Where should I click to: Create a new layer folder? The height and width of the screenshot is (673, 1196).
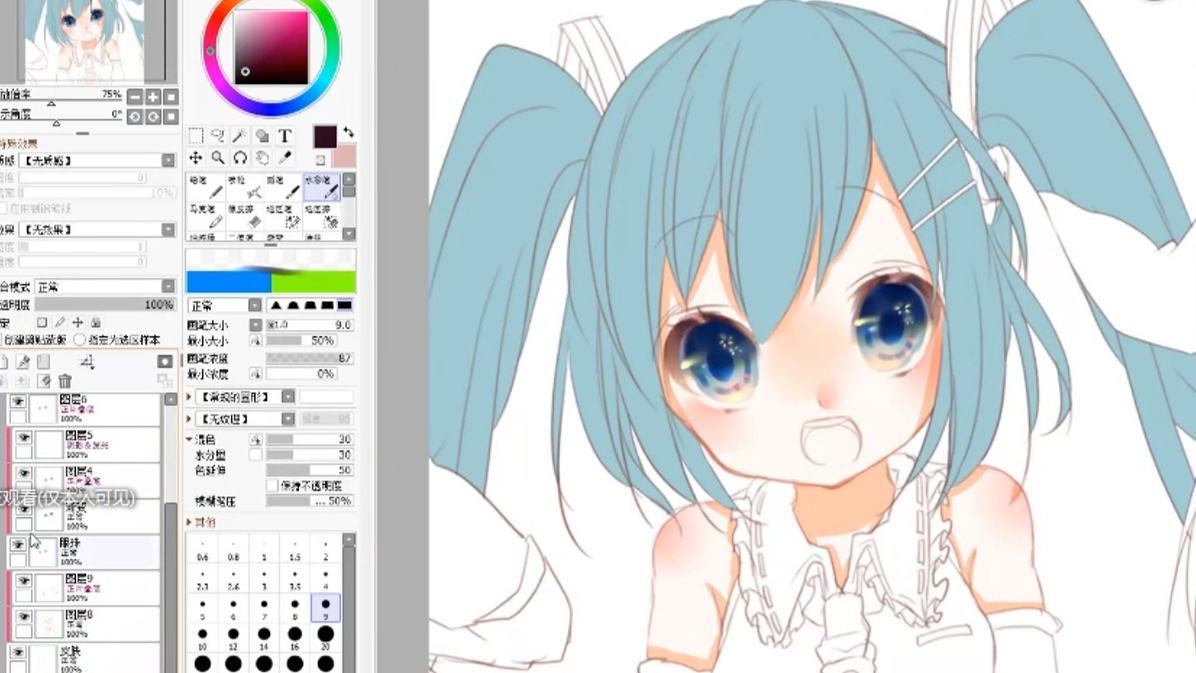43,362
